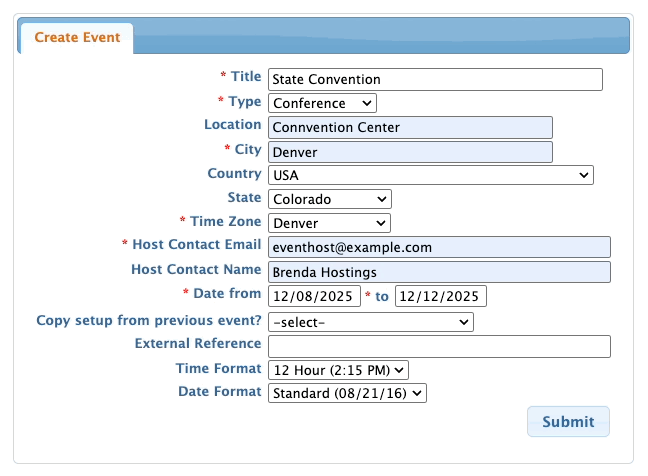Expand the Time Zone dropdown

coord(329,223)
